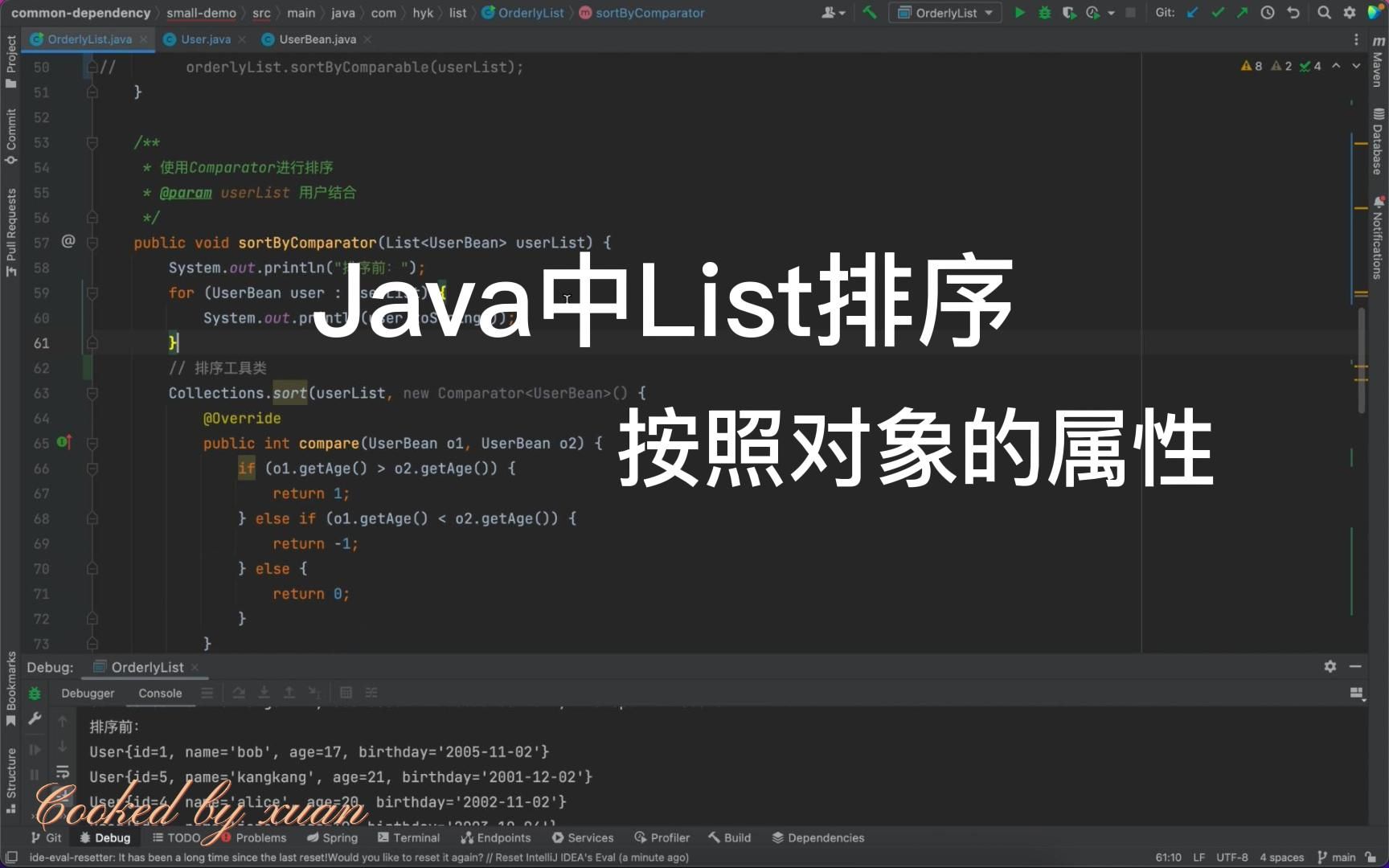Collapse the sortByComparator method fold marker
This screenshot has width=1389, height=868.
click(92, 243)
